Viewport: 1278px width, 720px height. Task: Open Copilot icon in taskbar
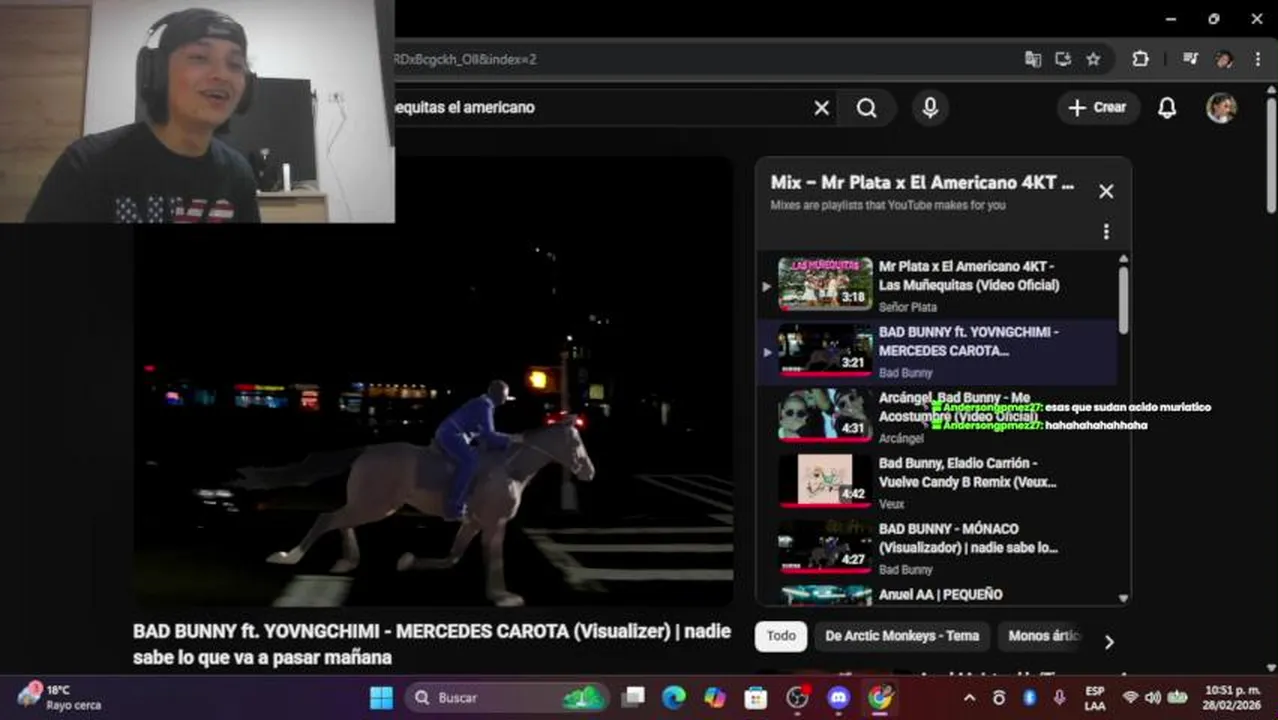click(715, 697)
